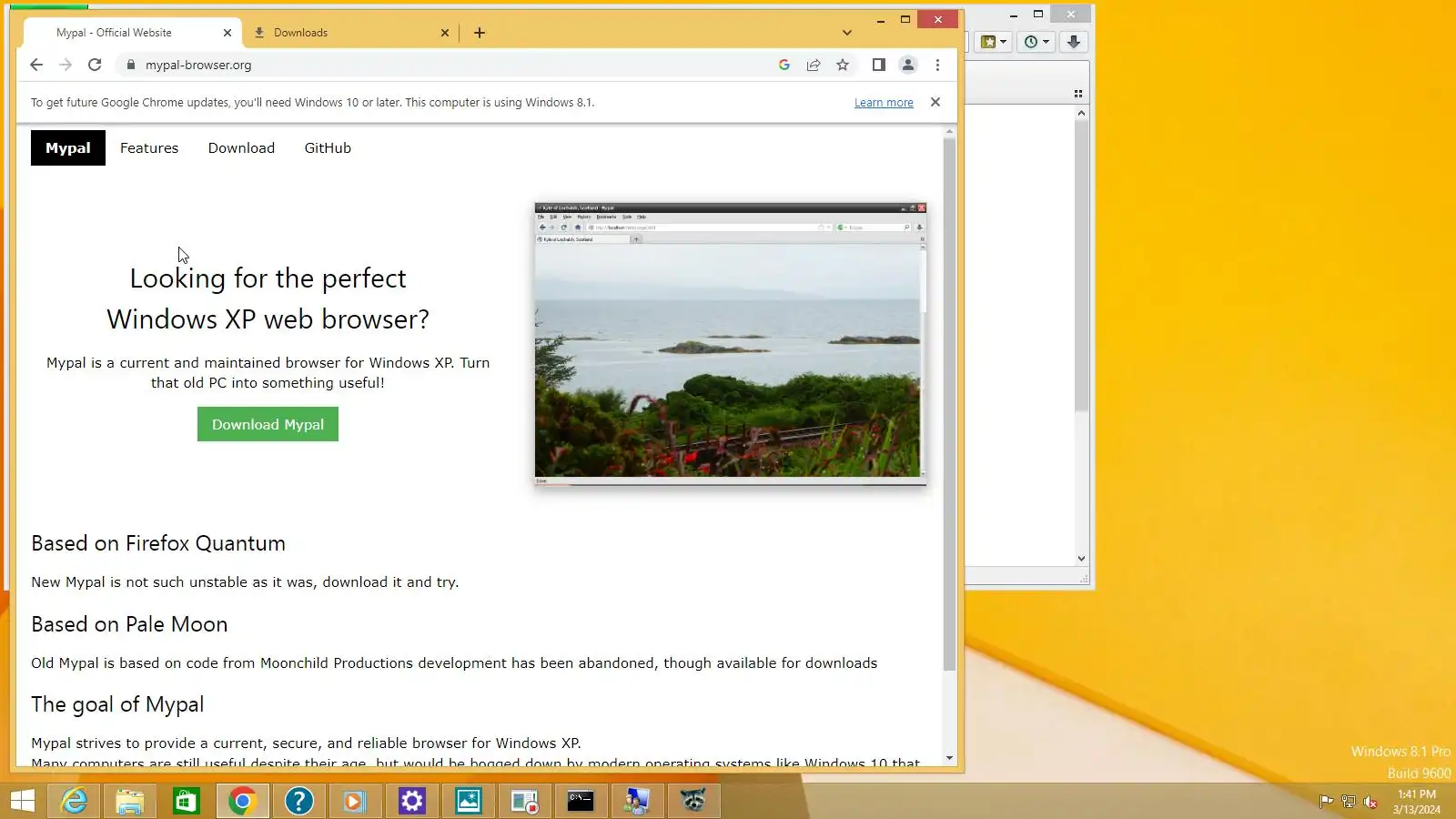Click the users and monitor taskbar icon
Screen dimensions: 1456x819
click(x=637, y=801)
